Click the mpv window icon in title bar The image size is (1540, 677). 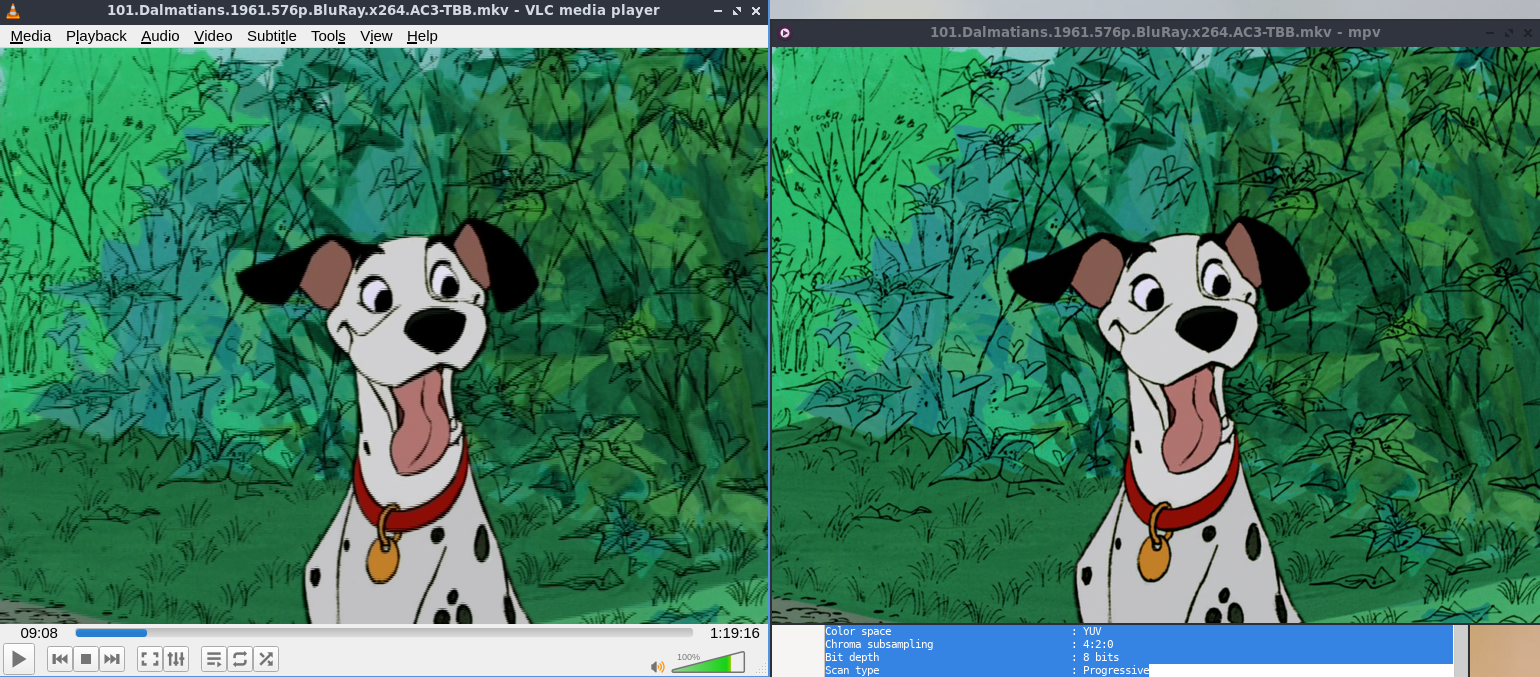pyautogui.click(x=785, y=33)
